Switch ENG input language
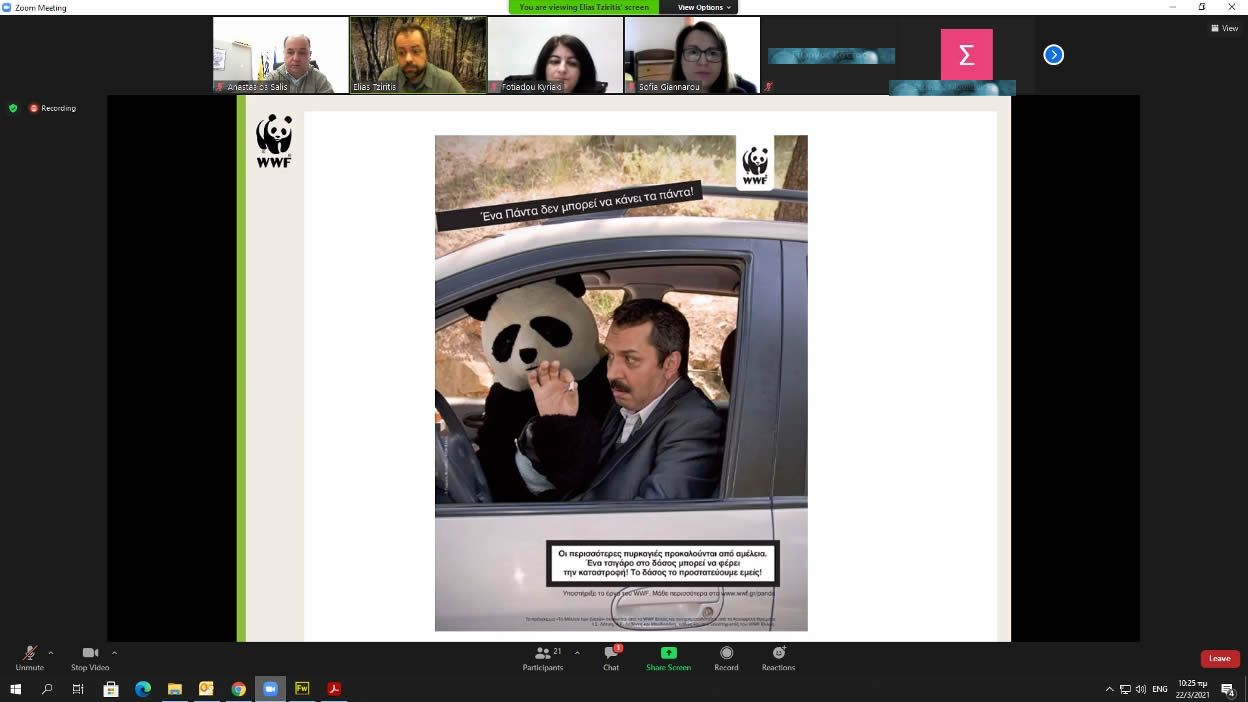Screen dimensions: 1248x702 [x=1160, y=689]
